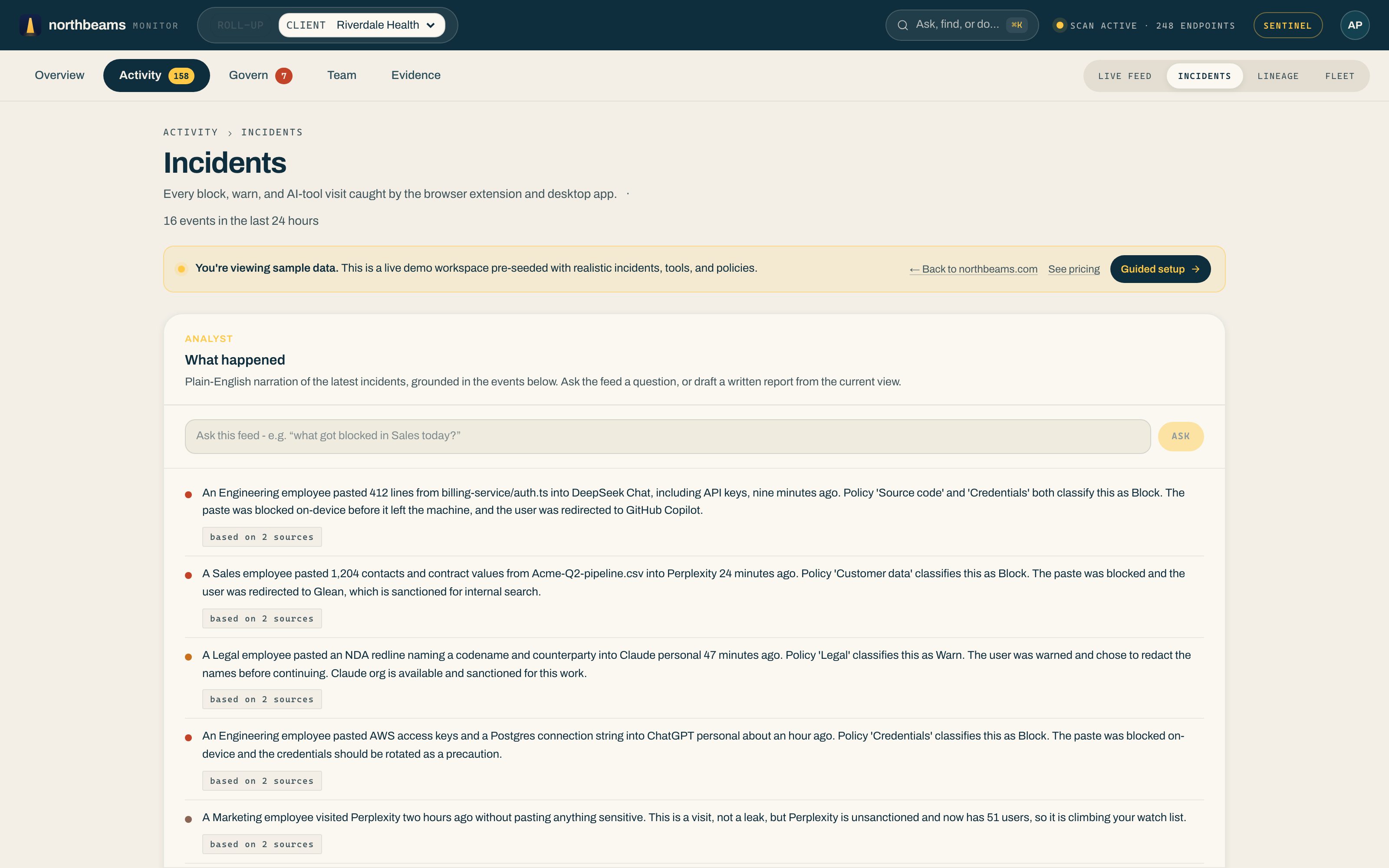Click the 248 ENDPOINTS status text
1389x868 pixels.
coord(1195,26)
